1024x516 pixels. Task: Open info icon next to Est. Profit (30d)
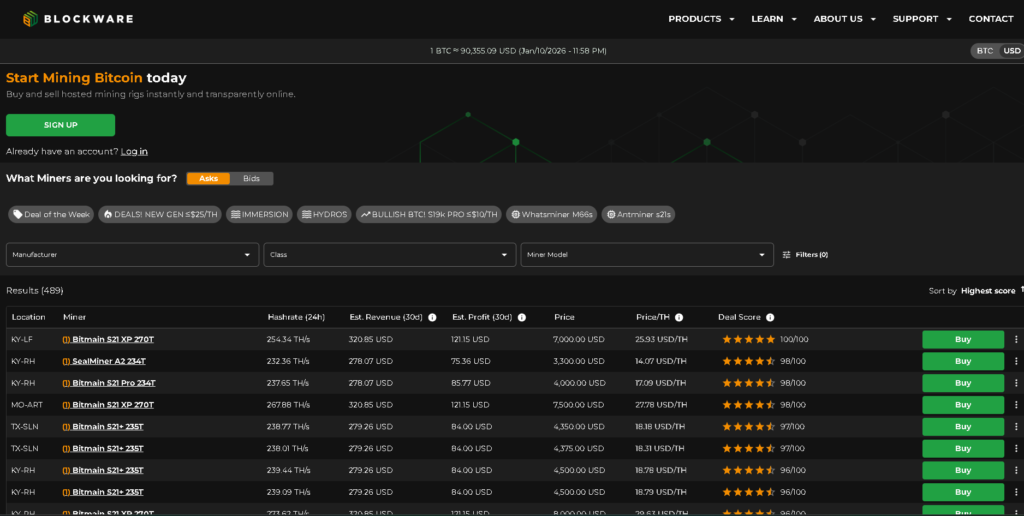(522, 317)
